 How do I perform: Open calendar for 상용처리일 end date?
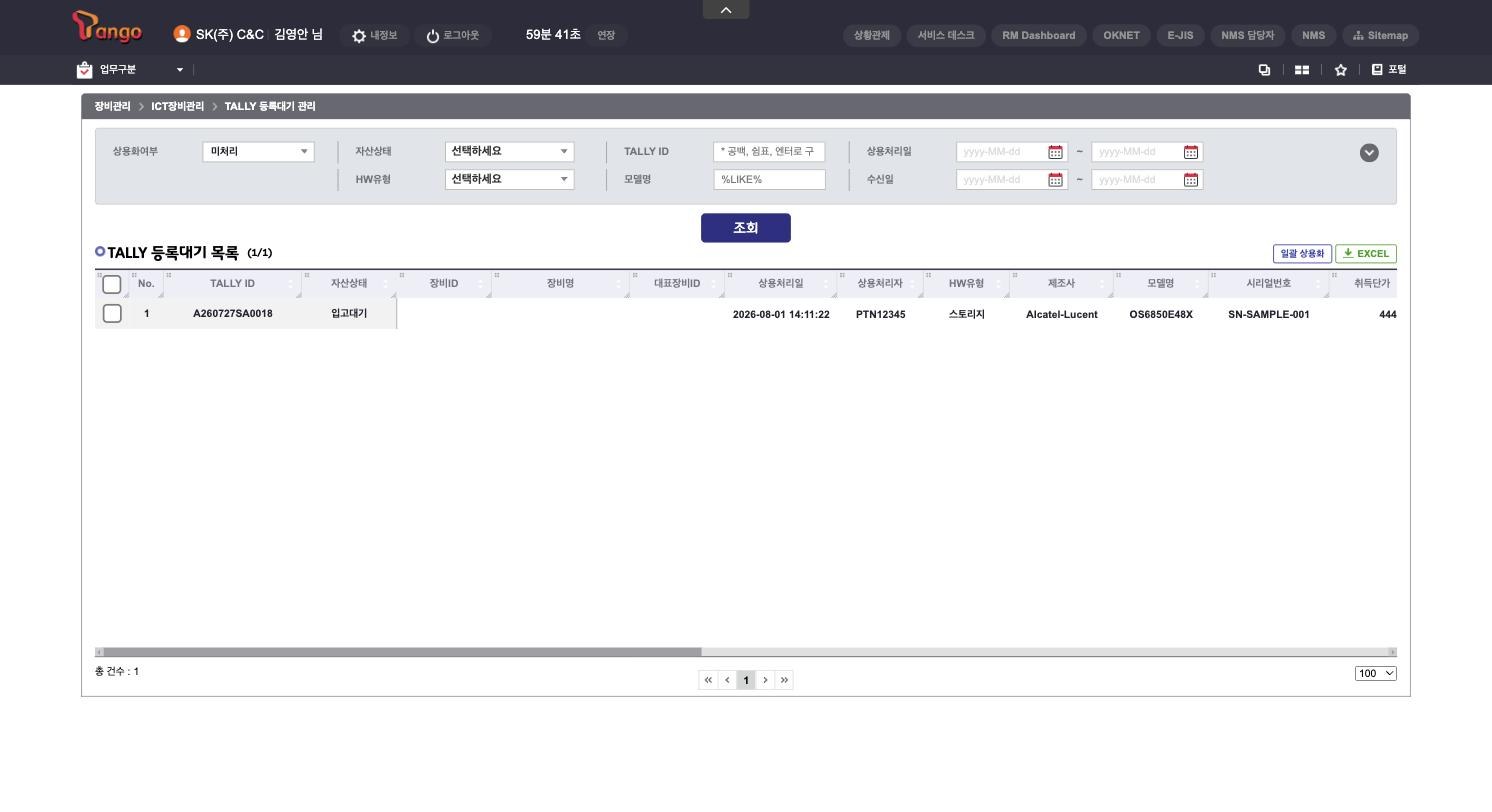point(1191,152)
